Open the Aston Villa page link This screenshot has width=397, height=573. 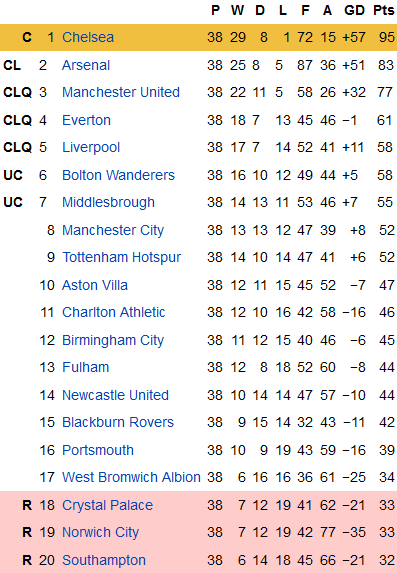(95, 285)
